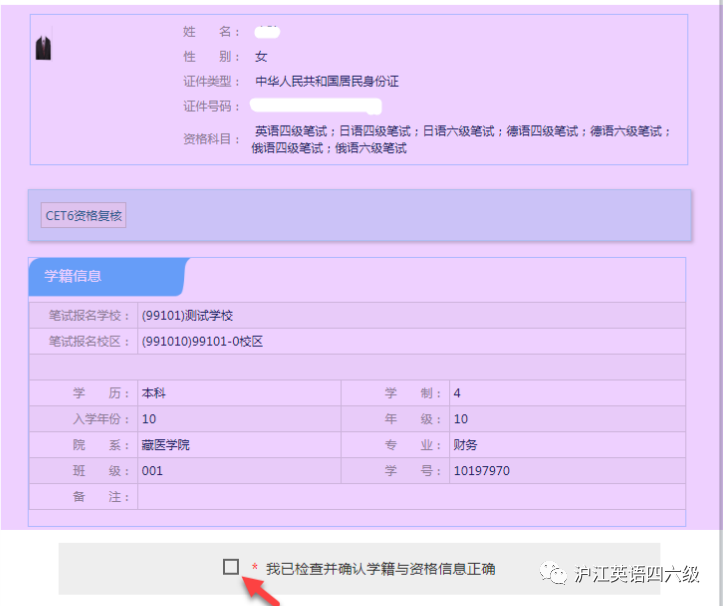Click the 我已检查并确认学籍与资格信息正确 label text
Image resolution: width=723 pixels, height=606 pixels.
click(x=380, y=569)
